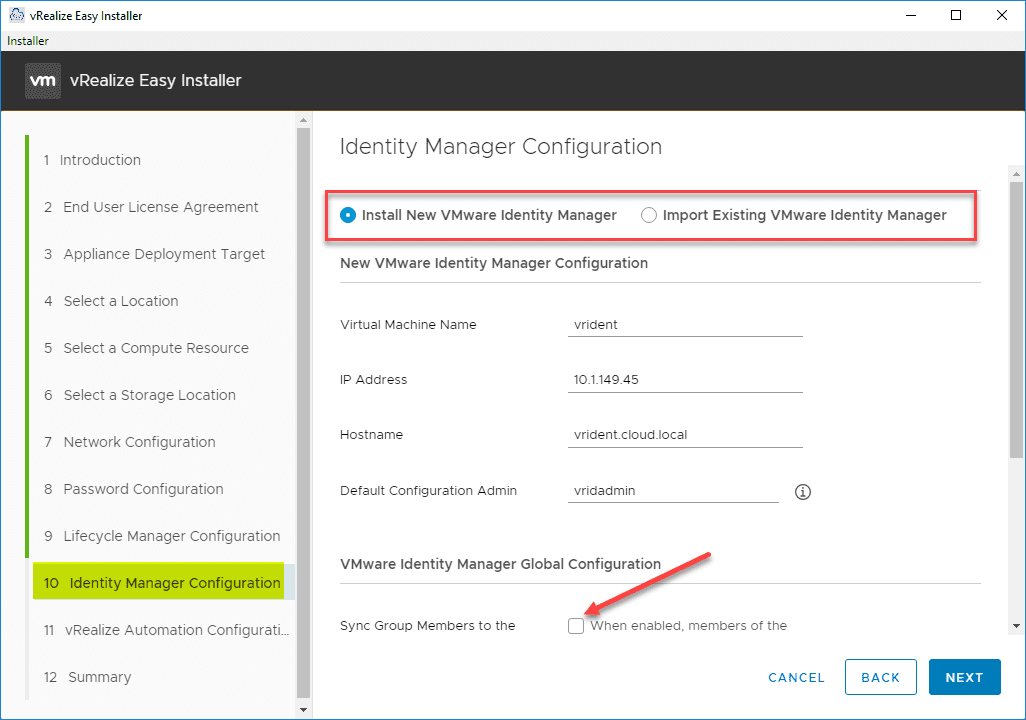This screenshot has height=720, width=1026.
Task: Click the info icon beside Default Configuration Admin
Action: pos(802,492)
